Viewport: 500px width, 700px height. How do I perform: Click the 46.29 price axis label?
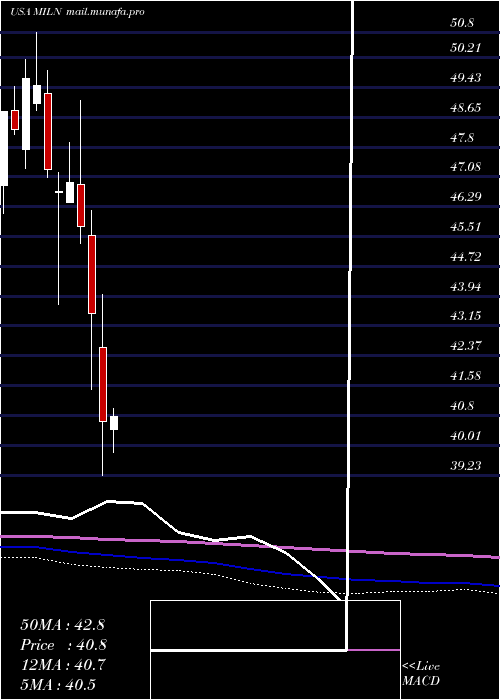point(466,196)
